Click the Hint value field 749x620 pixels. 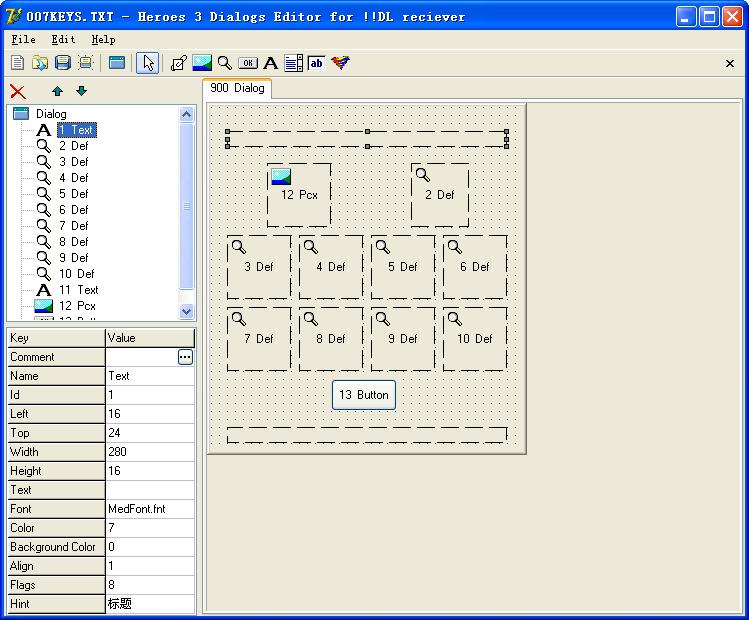point(150,604)
